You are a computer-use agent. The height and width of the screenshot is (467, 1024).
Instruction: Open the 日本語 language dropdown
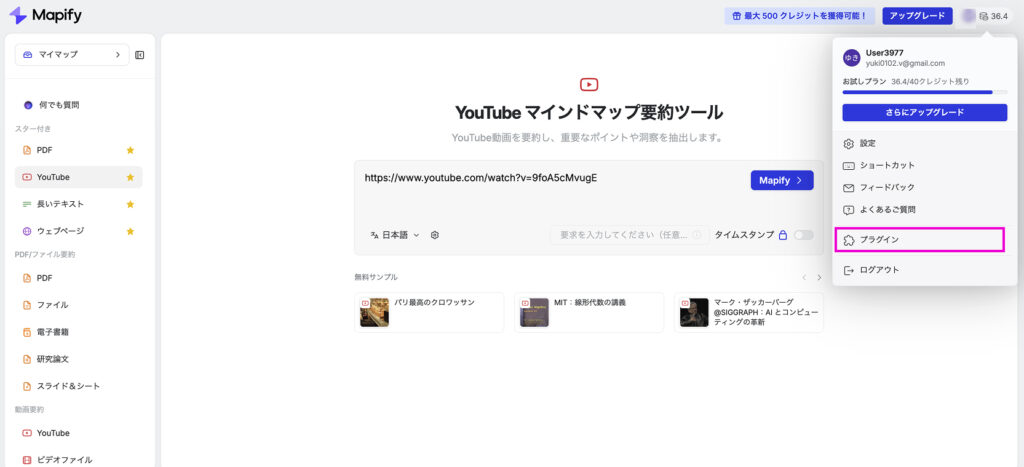point(395,235)
